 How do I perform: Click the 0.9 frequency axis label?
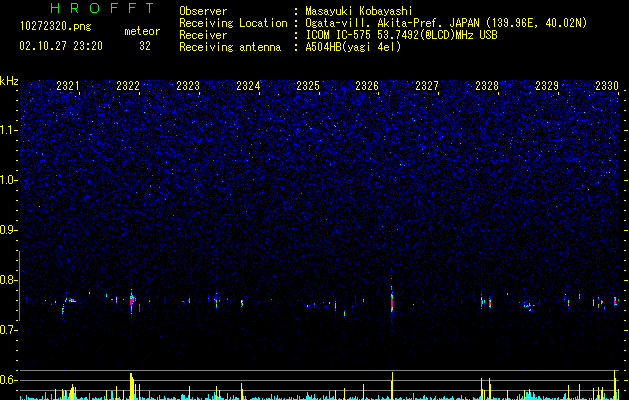(x=8, y=230)
